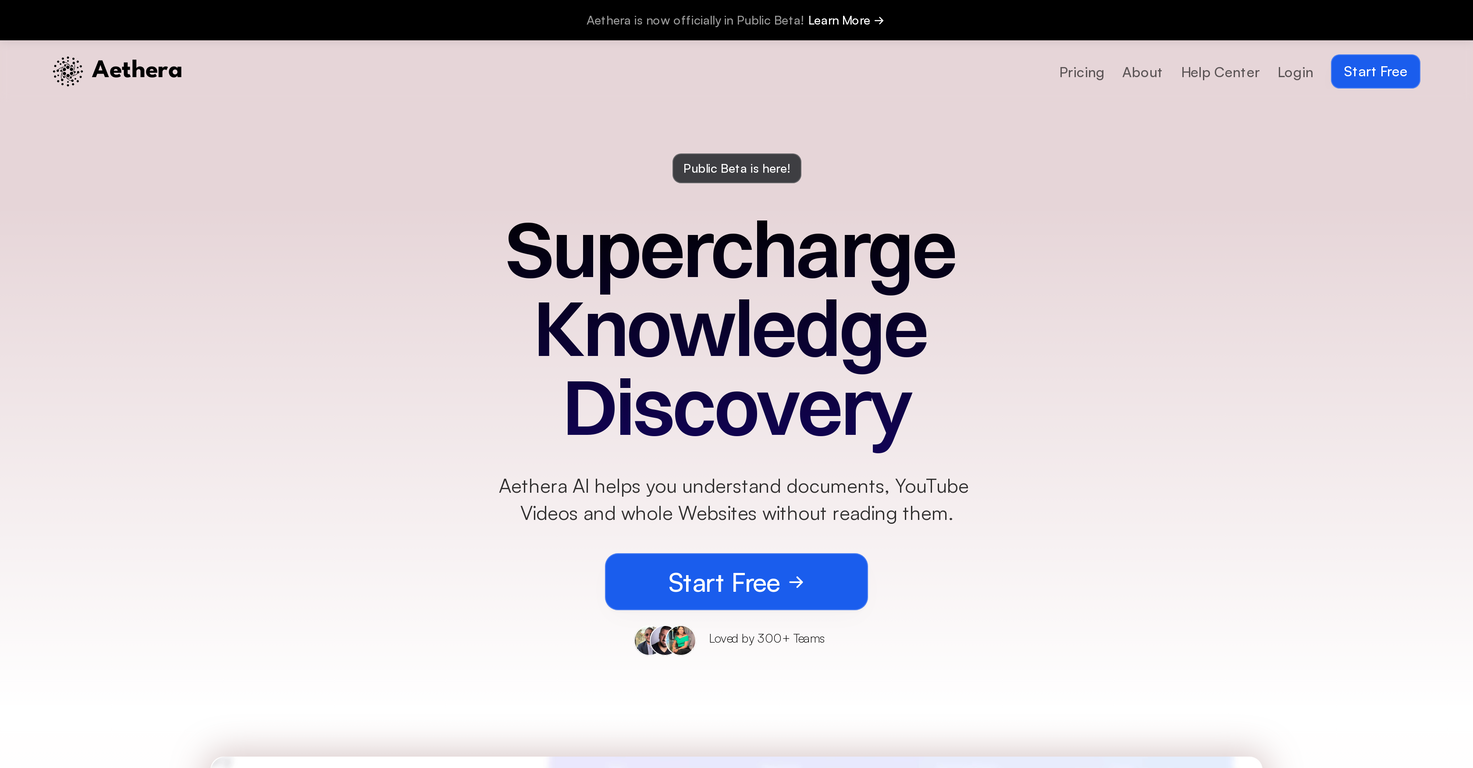This screenshot has height=768, width=1473.
Task: Click the Aethera wordmark in the header
Action: pos(137,70)
